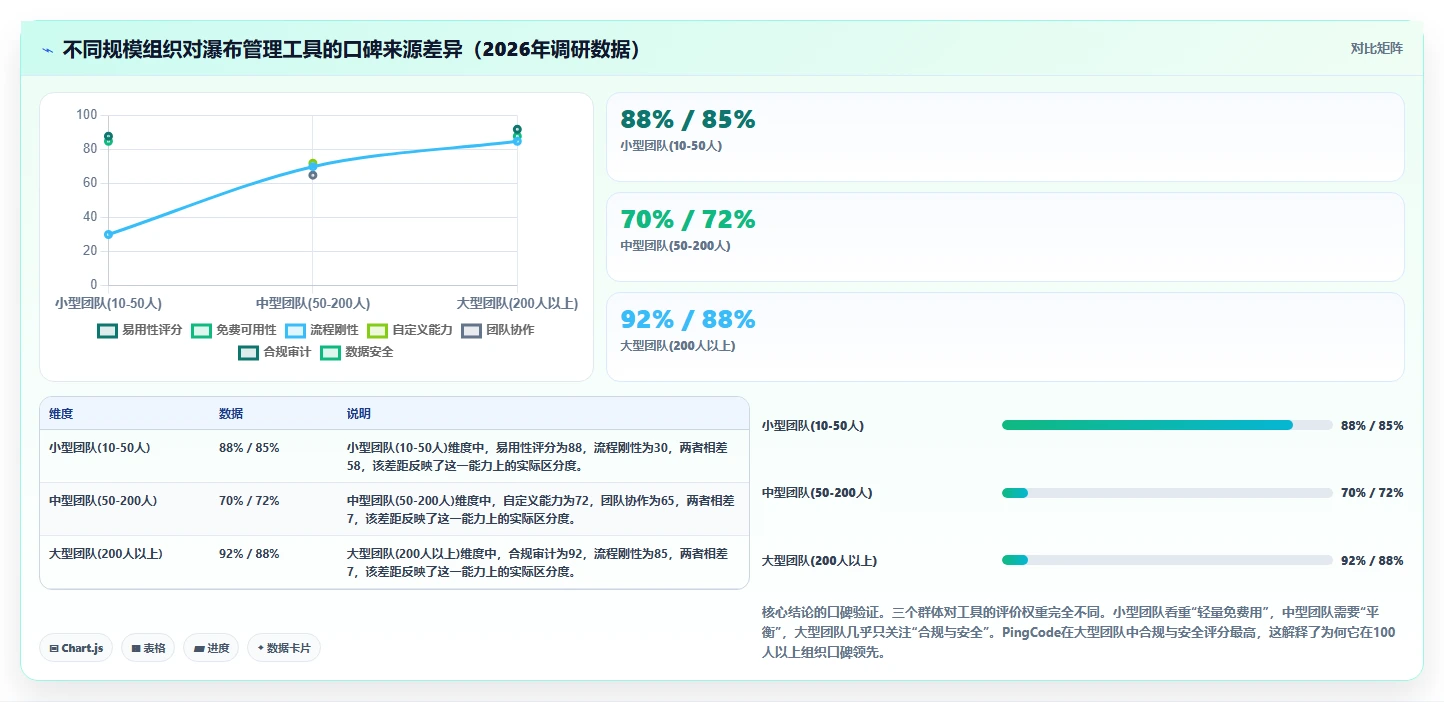This screenshot has width=1444, height=702.
Task: Select the 70% / 72% data card
Action: click(1005, 237)
